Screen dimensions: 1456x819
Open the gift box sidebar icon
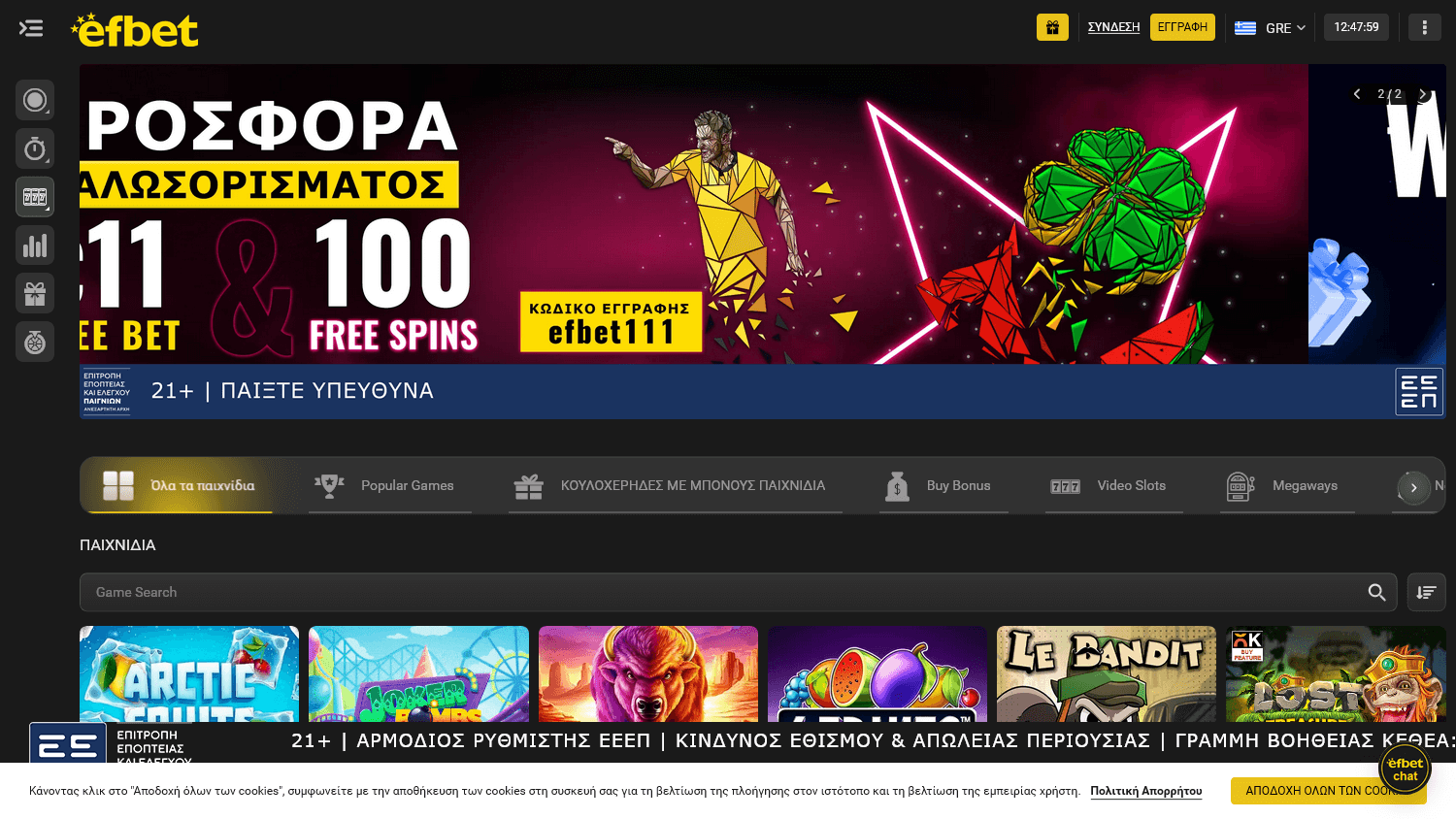(x=35, y=293)
